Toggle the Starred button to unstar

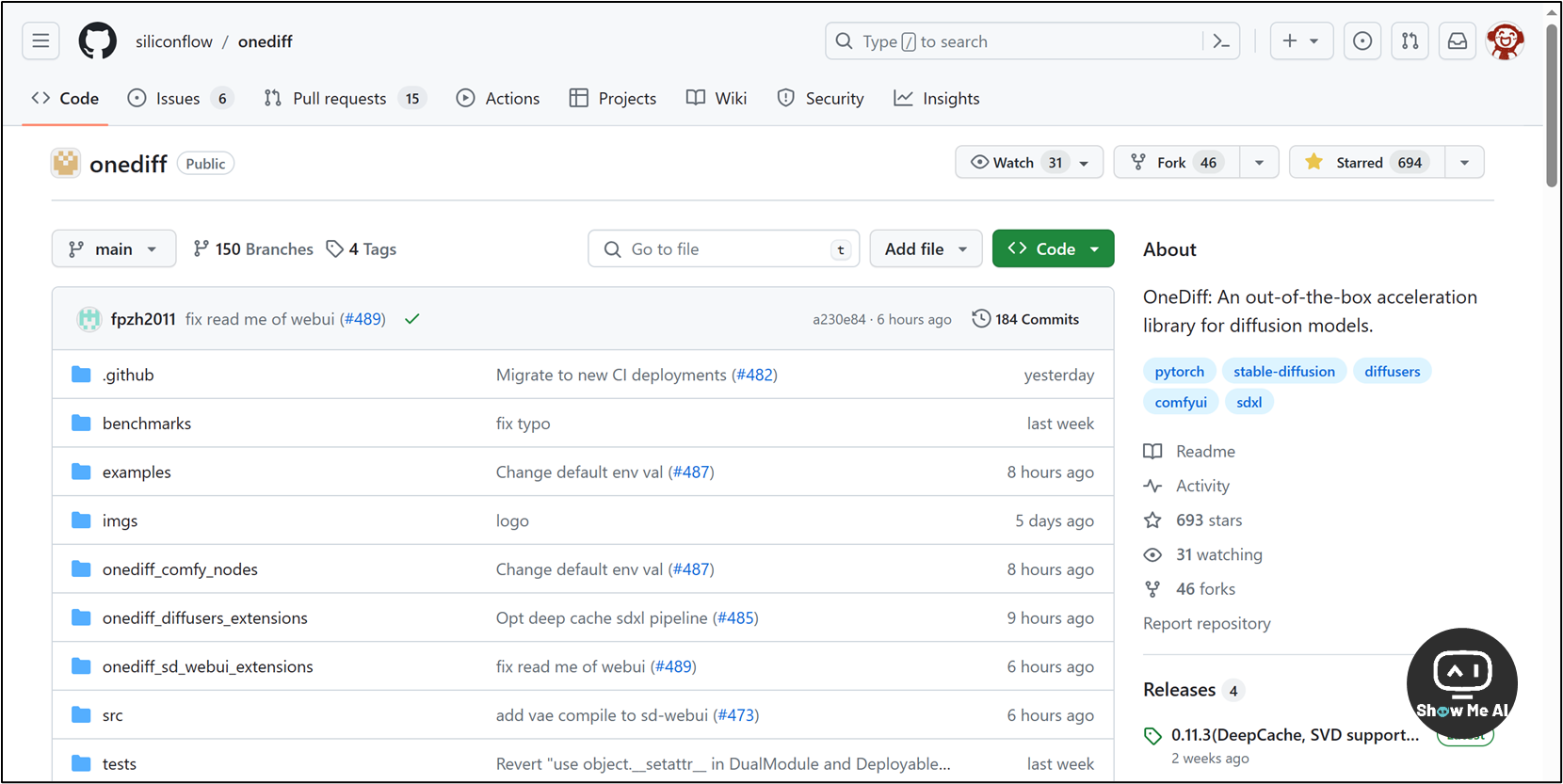pyautogui.click(x=1367, y=162)
